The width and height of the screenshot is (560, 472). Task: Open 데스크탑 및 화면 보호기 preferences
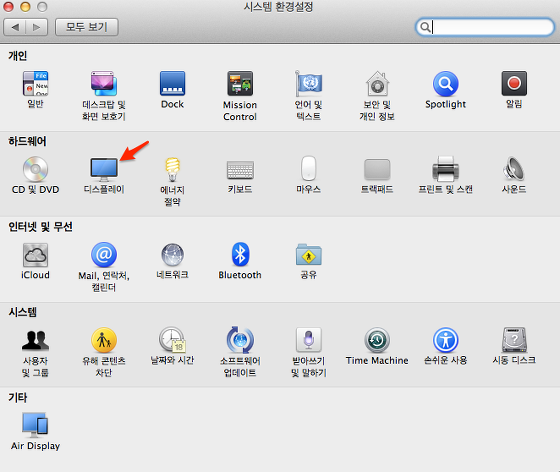[x=104, y=84]
